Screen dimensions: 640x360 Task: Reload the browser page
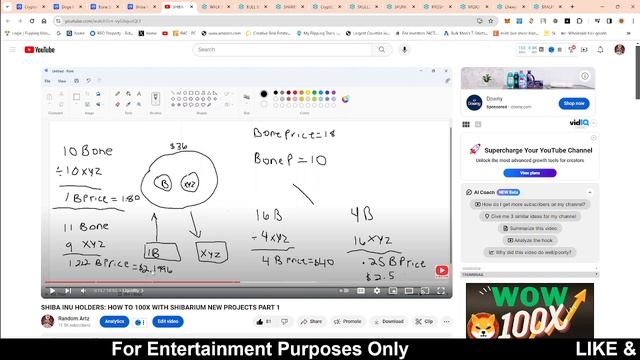(x=32, y=21)
